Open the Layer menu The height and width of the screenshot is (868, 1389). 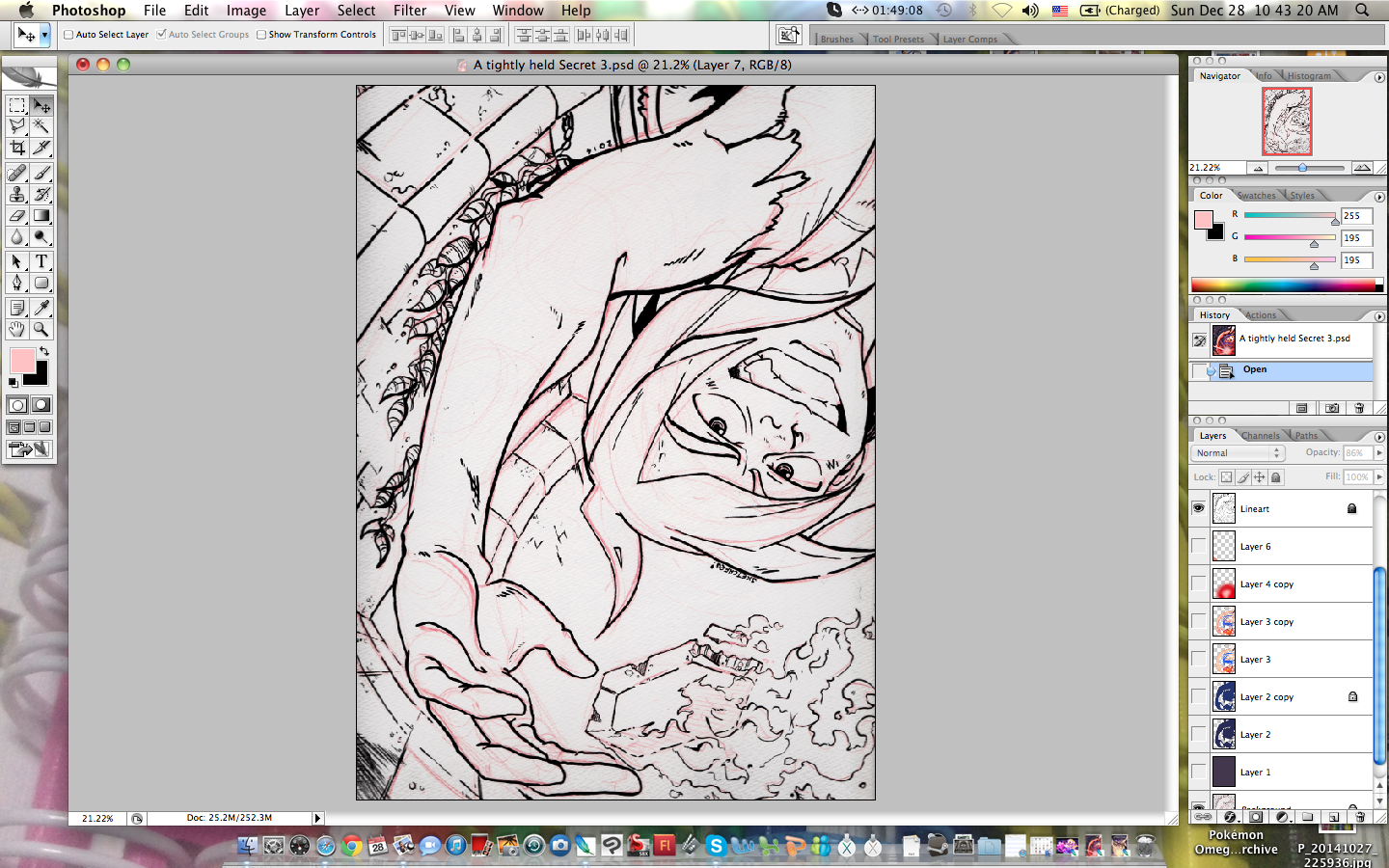coord(302,10)
